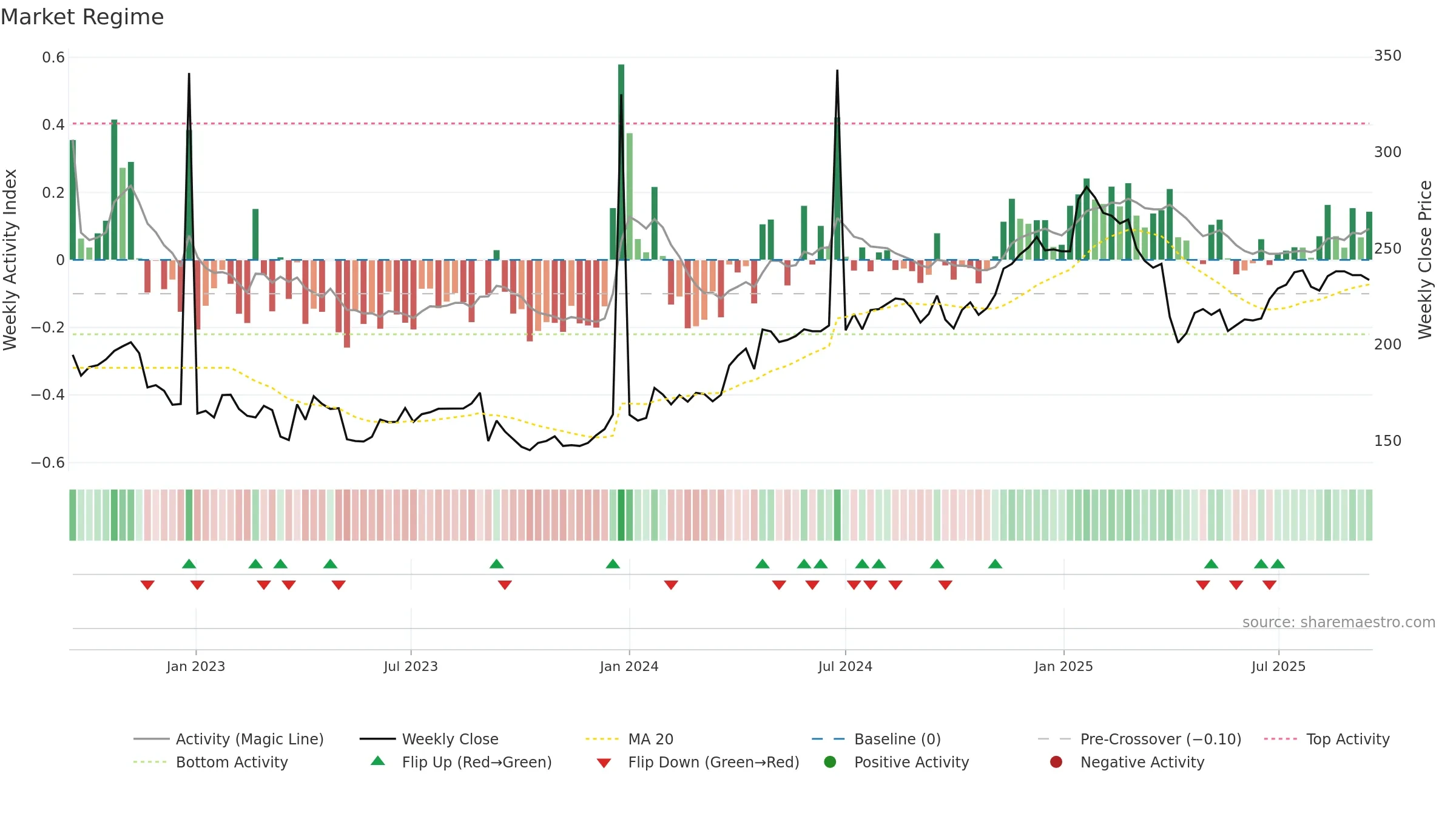Viewport: 1456px width, 819px height.
Task: Click the Positive Activity green circle icon
Action: pyautogui.click(x=831, y=761)
